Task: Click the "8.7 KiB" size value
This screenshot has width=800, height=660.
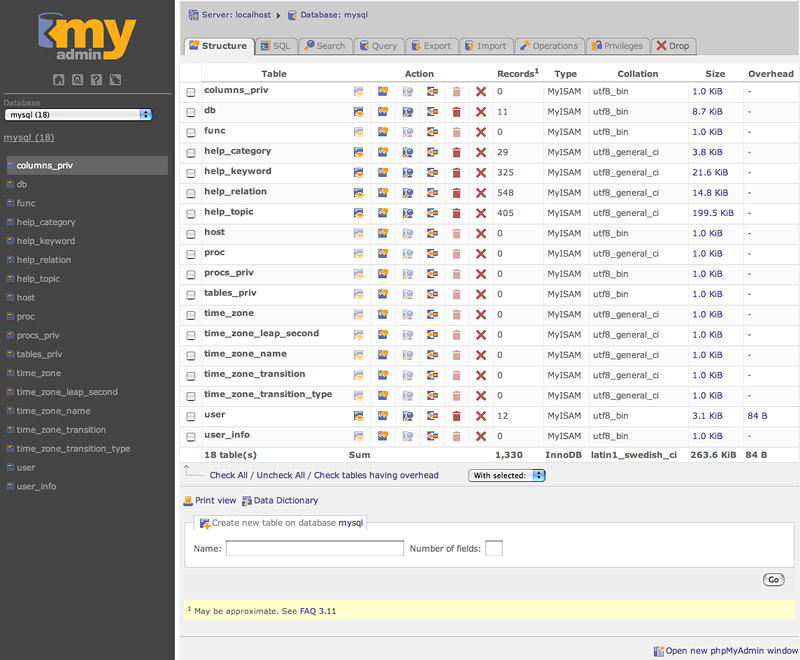Action: click(x=707, y=111)
